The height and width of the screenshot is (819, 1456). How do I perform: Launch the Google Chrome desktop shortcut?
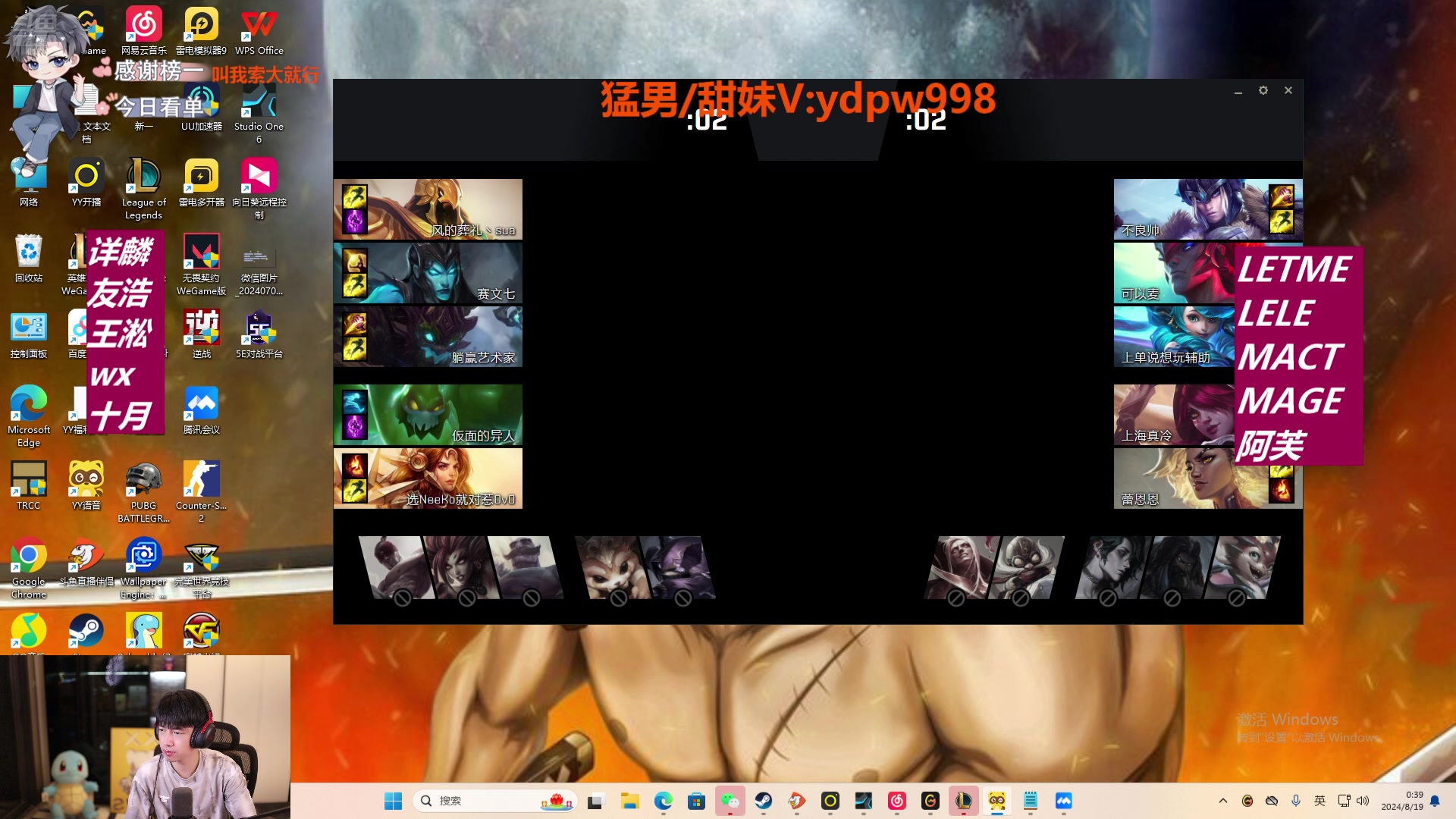pyautogui.click(x=29, y=568)
